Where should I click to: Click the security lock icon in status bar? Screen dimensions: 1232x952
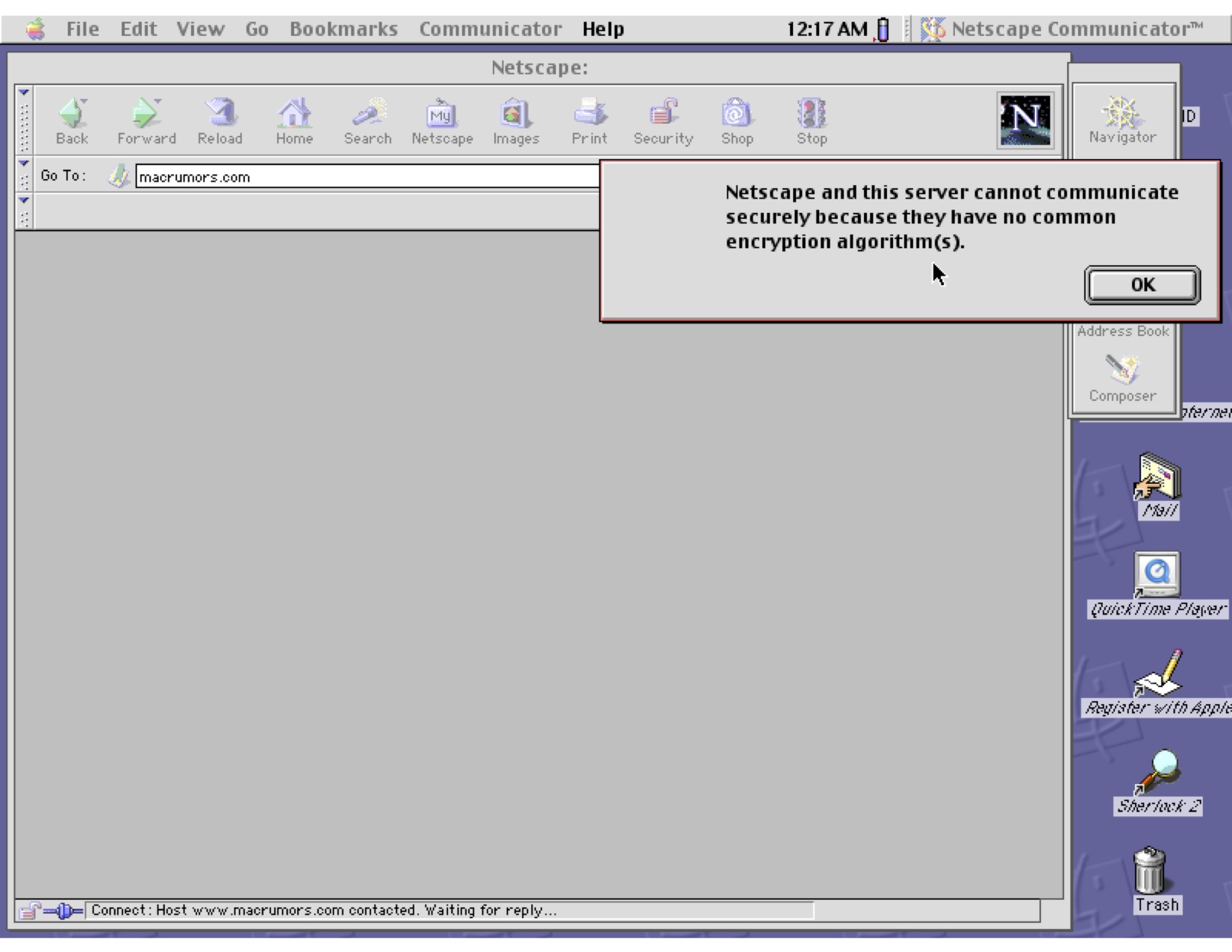pyautogui.click(x=30, y=911)
